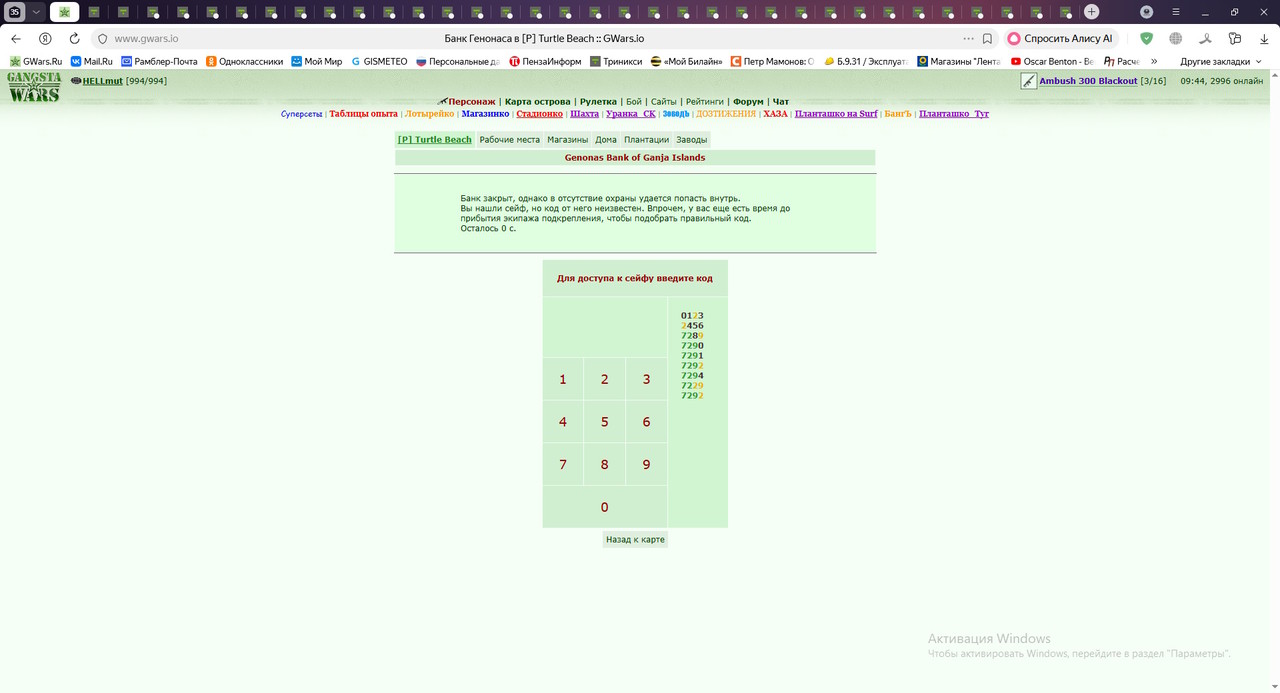Open the Карта острова menu link
Viewport: 1280px width, 693px height.
tap(538, 102)
